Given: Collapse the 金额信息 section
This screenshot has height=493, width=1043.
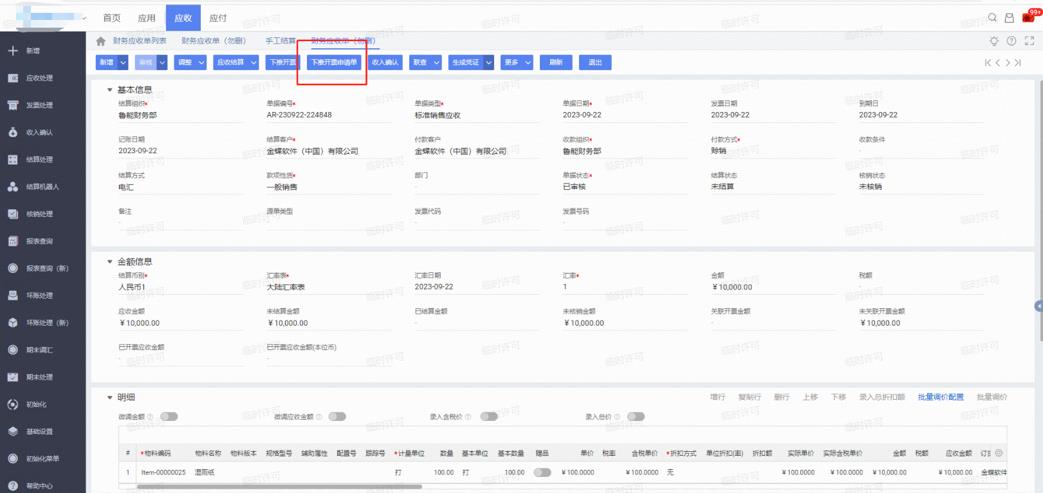Looking at the screenshot, I should 110,261.
